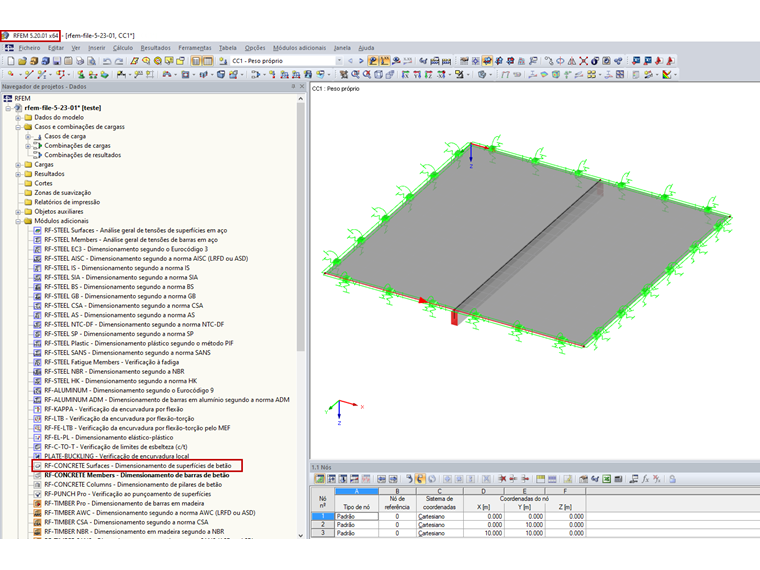Open the Ajuda menu
This screenshot has height=570, width=760.
click(x=366, y=48)
